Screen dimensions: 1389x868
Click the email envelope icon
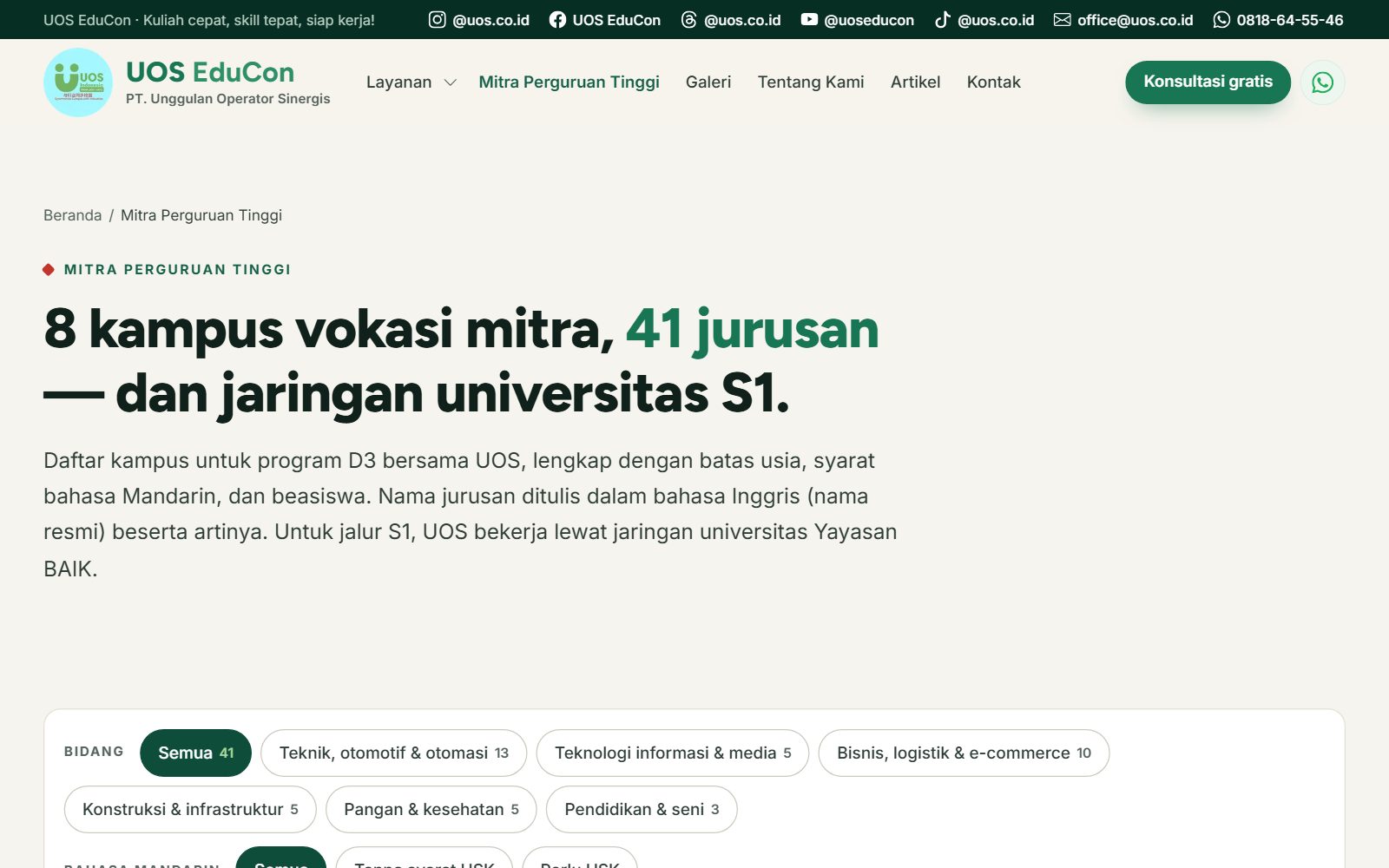pos(1062,20)
